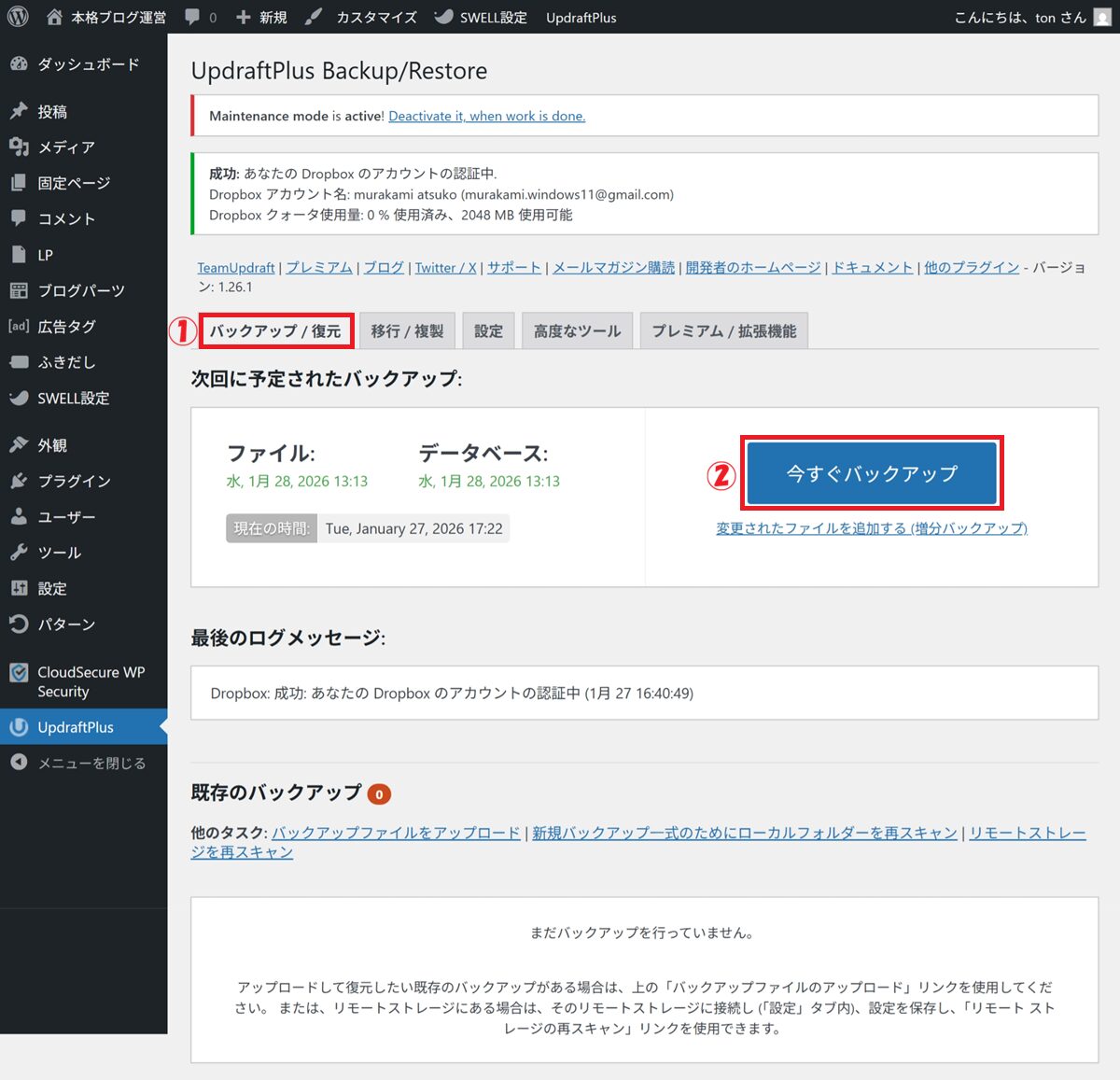Open the 本格ブログ運営 site menu
The height and width of the screenshot is (1080, 1120).
[x=106, y=17]
